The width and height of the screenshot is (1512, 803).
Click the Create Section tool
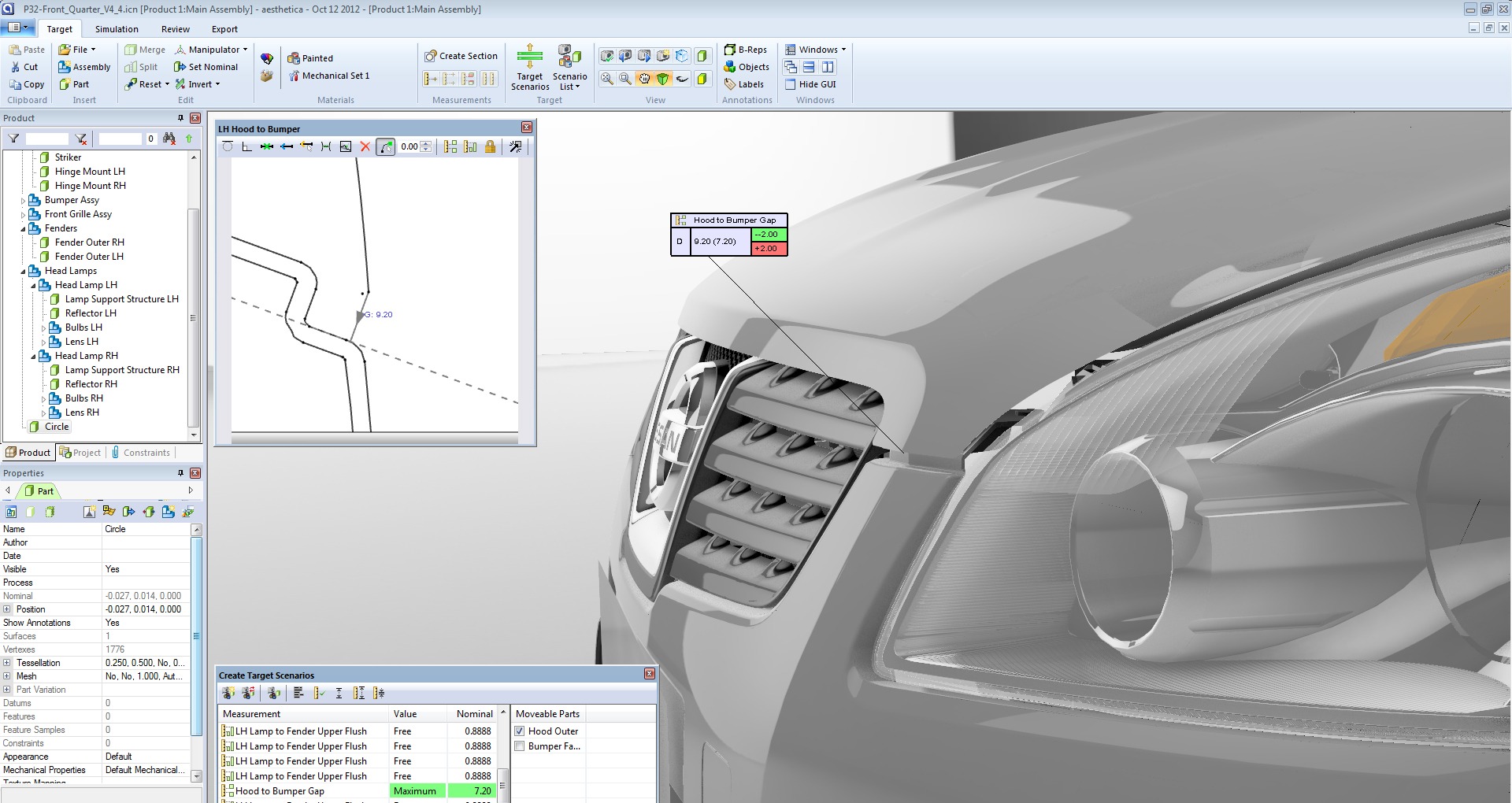tap(461, 56)
